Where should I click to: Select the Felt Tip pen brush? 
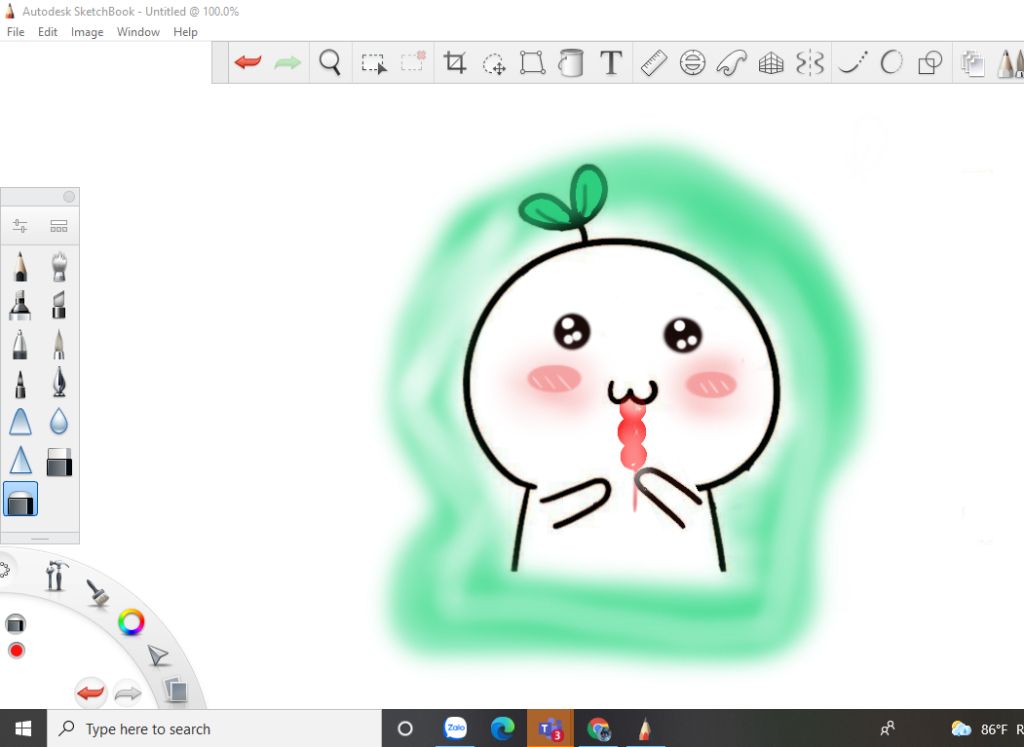coord(20,383)
